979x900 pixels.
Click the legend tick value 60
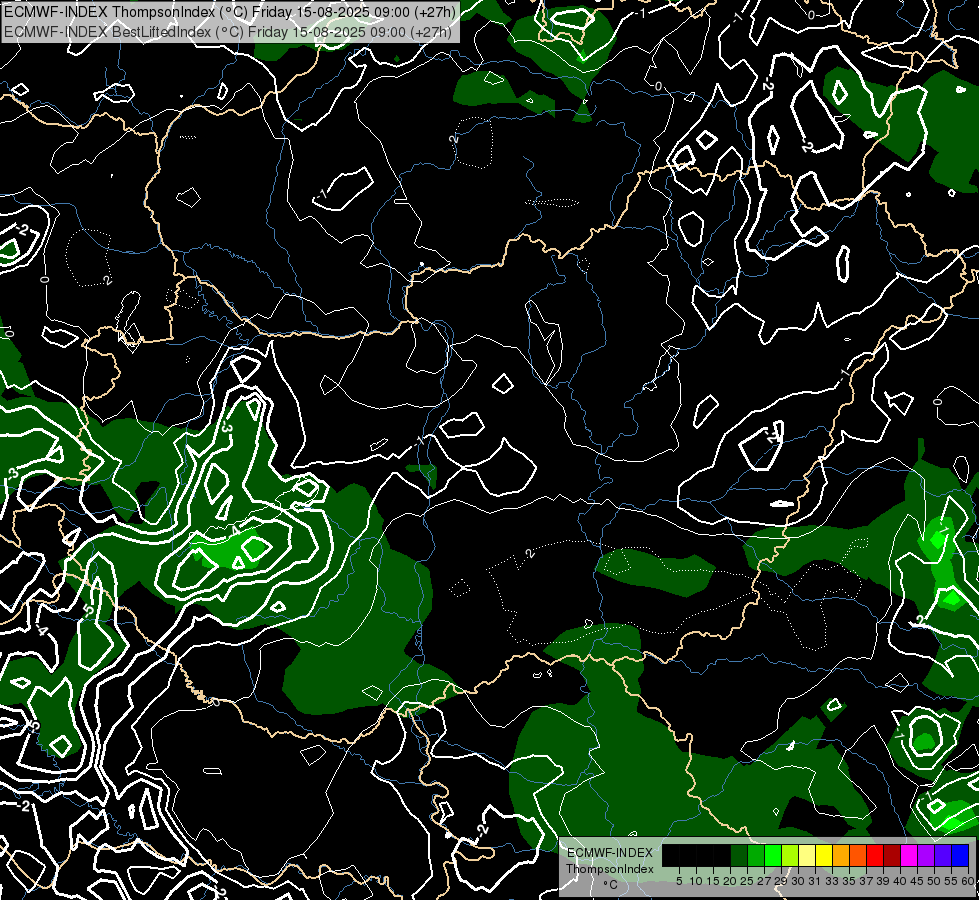968,881
